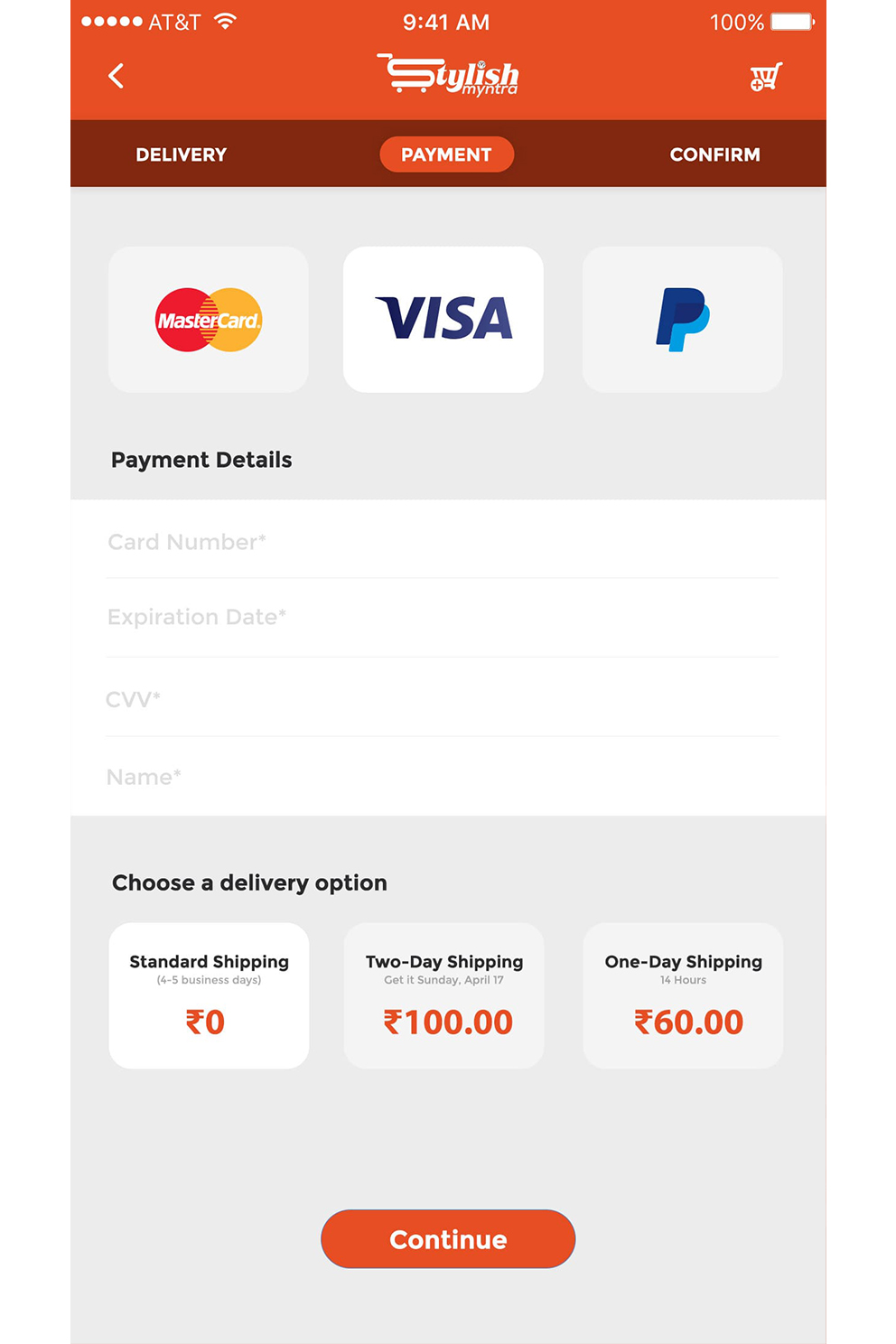
Task: Choose the VISA card option
Action: (x=443, y=320)
